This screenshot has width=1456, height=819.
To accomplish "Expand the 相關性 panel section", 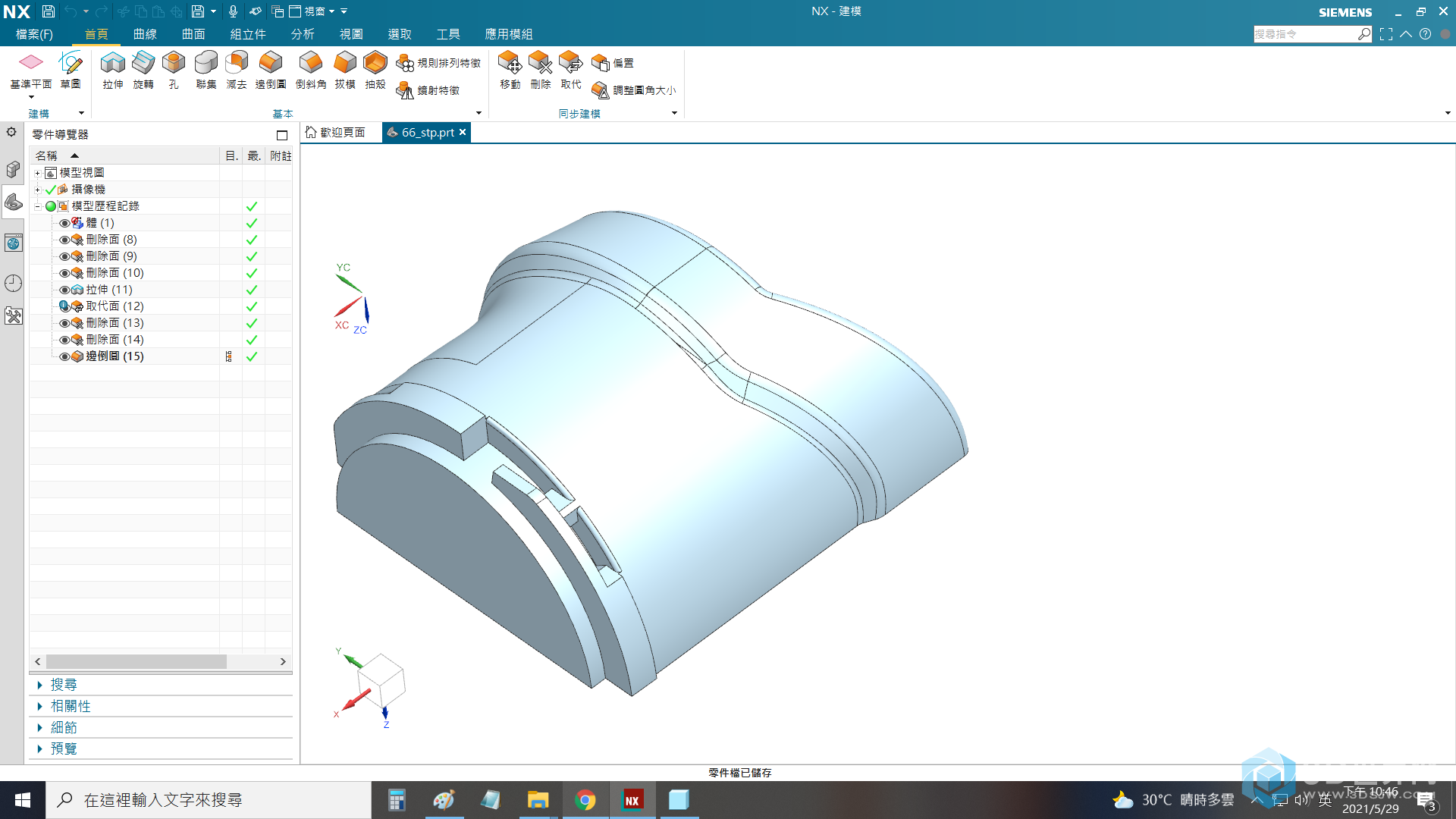I will coord(39,706).
